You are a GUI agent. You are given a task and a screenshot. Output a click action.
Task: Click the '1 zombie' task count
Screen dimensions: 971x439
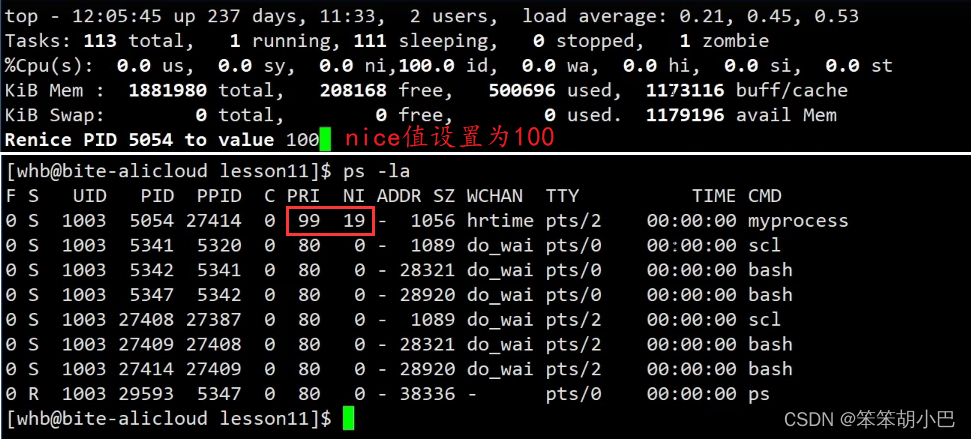click(x=724, y=41)
